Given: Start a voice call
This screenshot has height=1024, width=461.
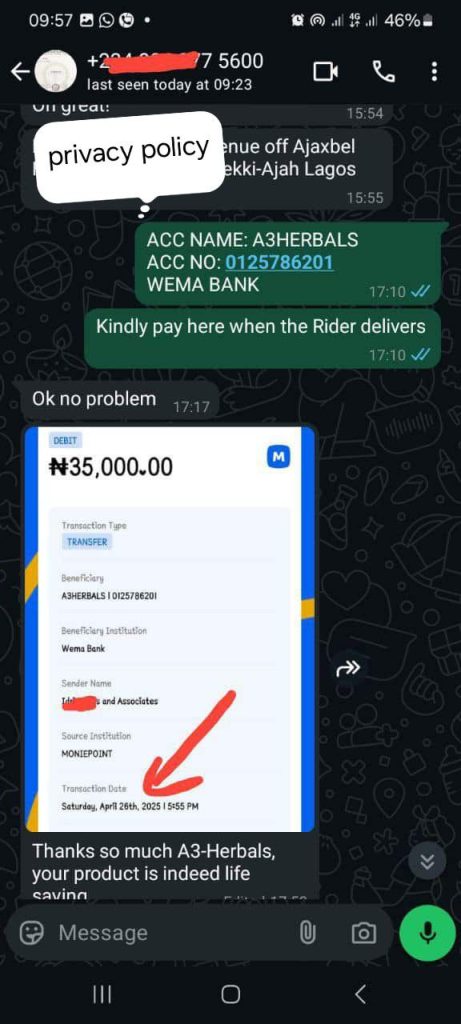Looking at the screenshot, I should pos(383,72).
